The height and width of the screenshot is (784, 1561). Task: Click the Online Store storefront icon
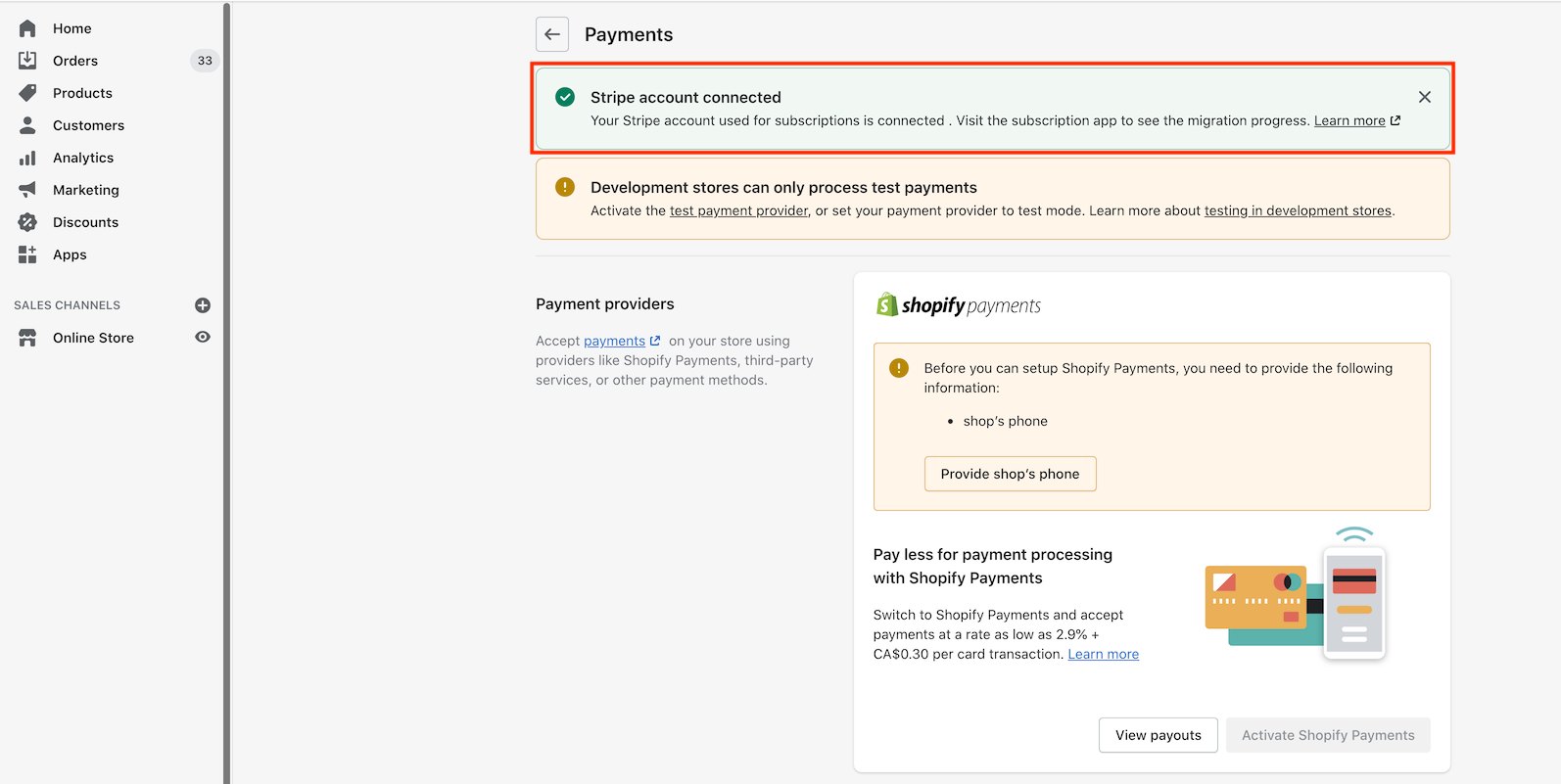point(27,338)
